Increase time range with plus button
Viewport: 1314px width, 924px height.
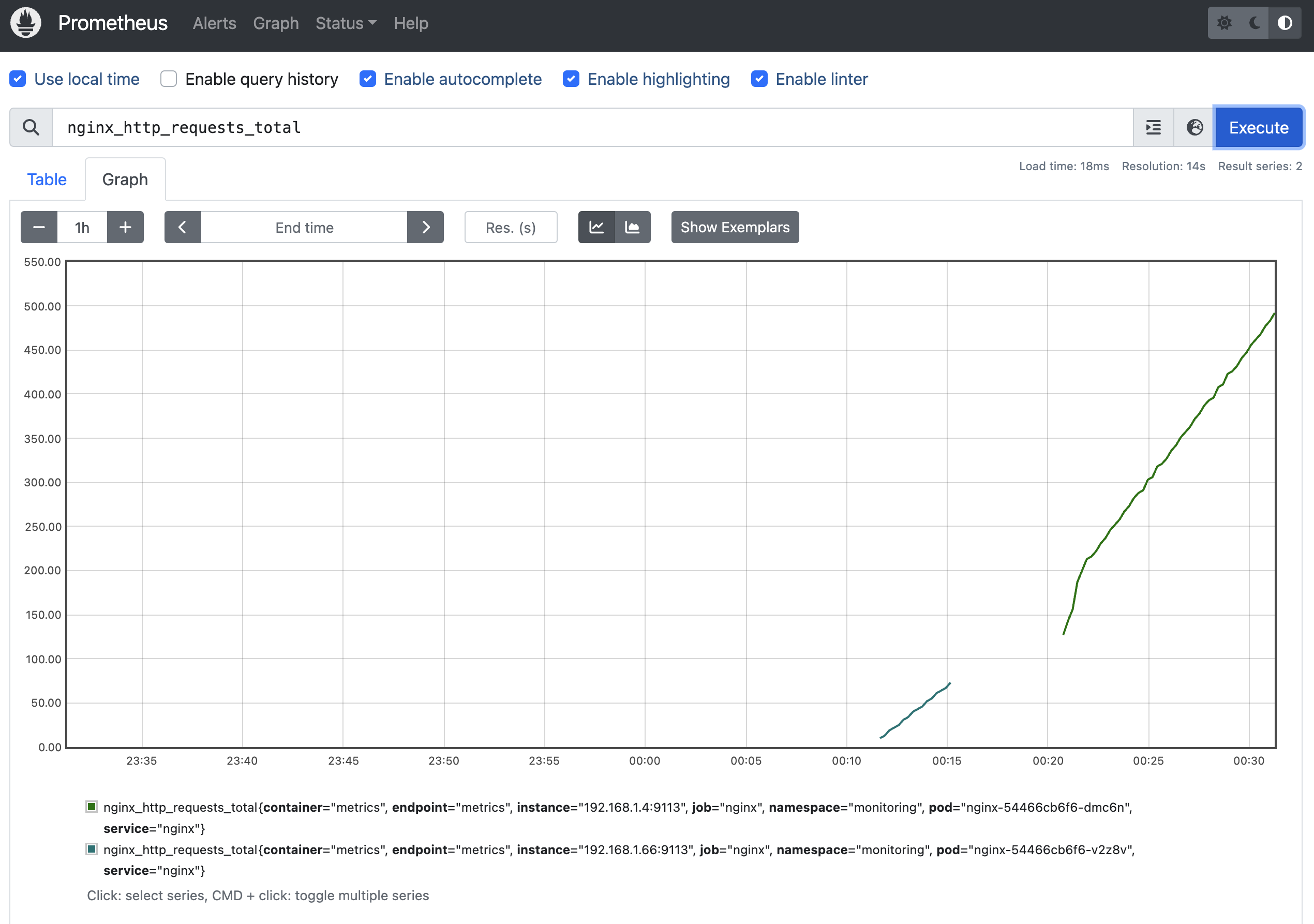pos(125,227)
